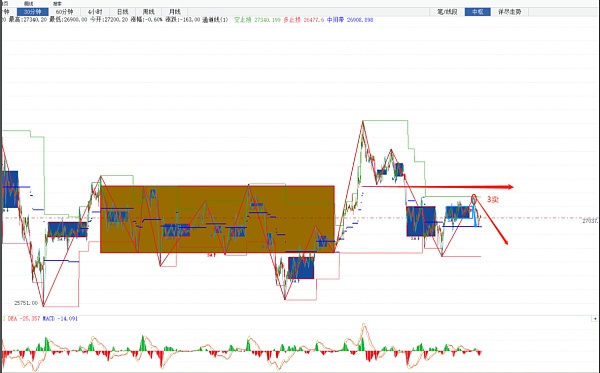This screenshot has width=600, height=373.
Task: Toggle the 中枢 display mode
Action: click(478, 12)
